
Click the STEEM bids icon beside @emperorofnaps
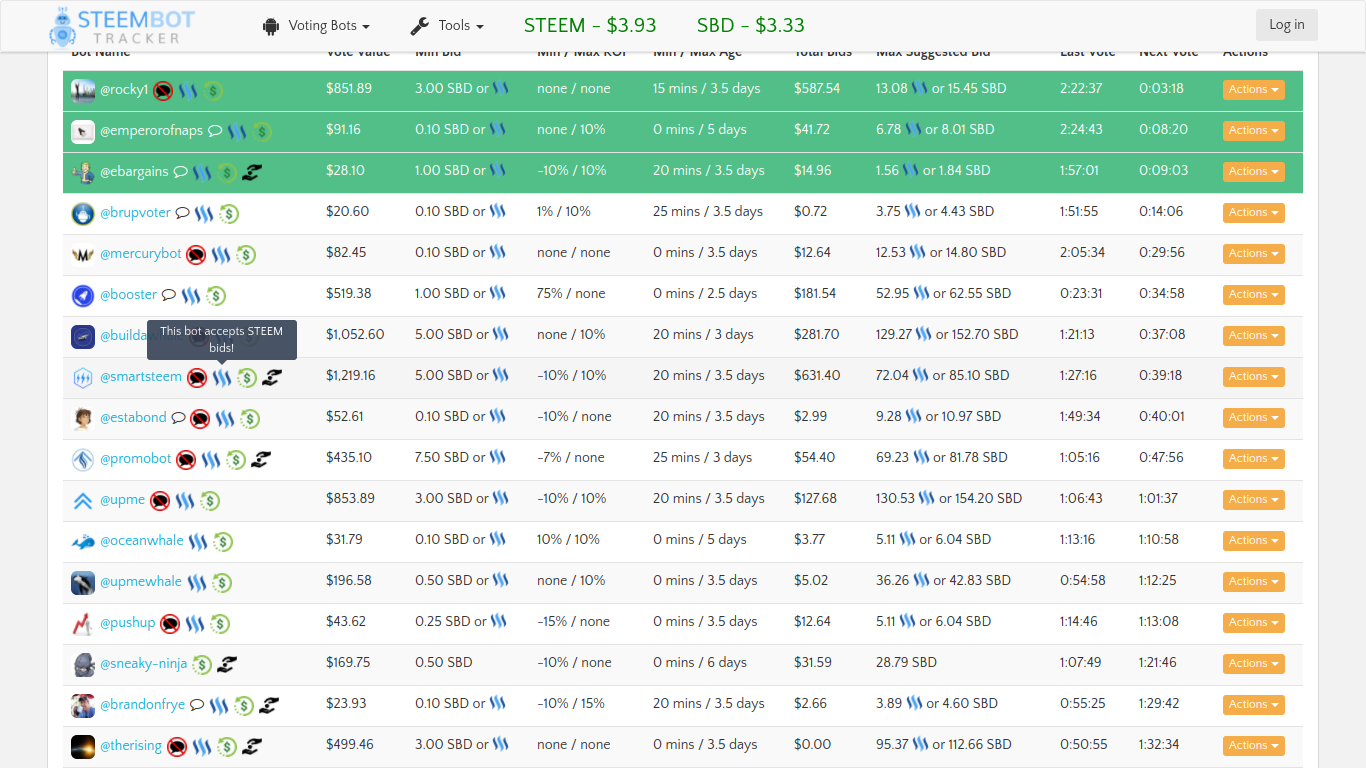(x=237, y=131)
